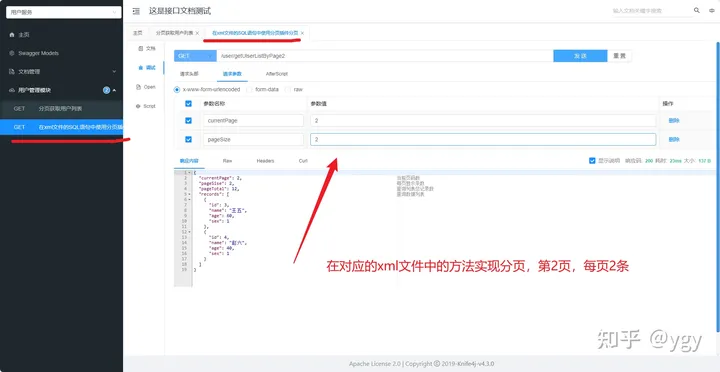
Task: Click the 137 B size value
Action: (704, 161)
